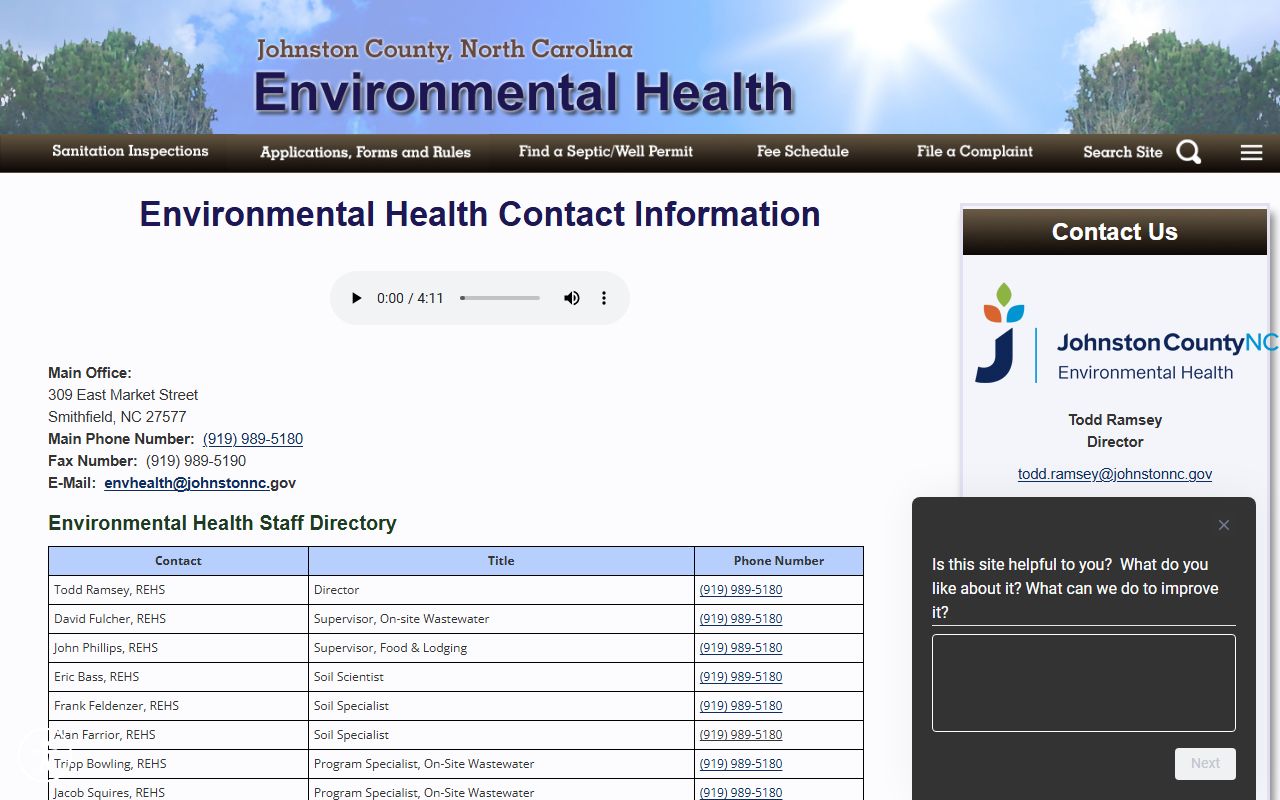
Task: Select 'Supervisor, Food & Lodging' cell
Action: click(x=501, y=648)
